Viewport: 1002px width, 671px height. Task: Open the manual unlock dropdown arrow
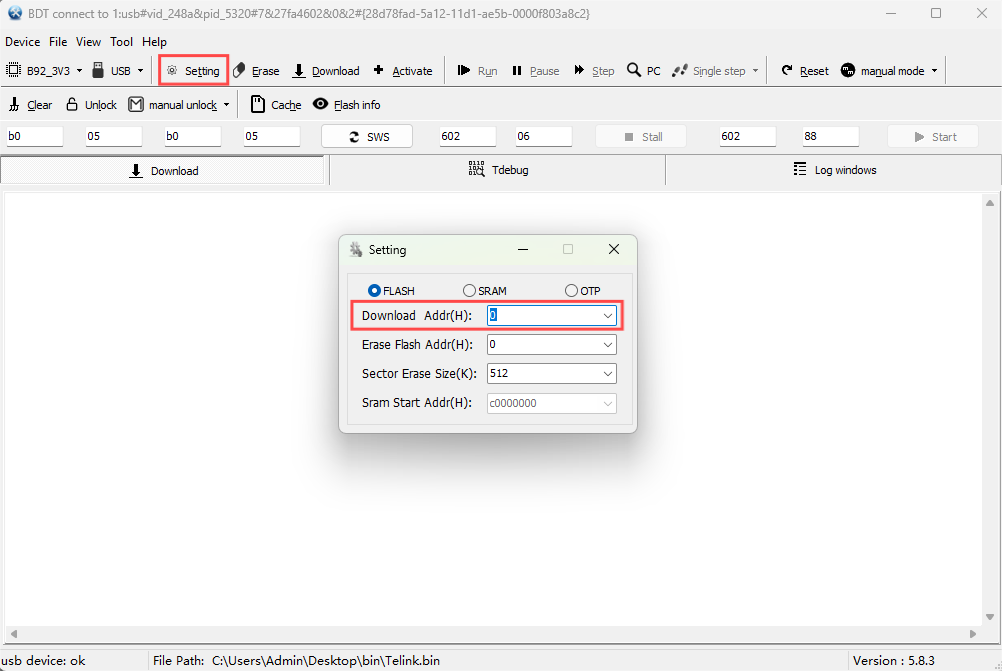[x=226, y=105]
